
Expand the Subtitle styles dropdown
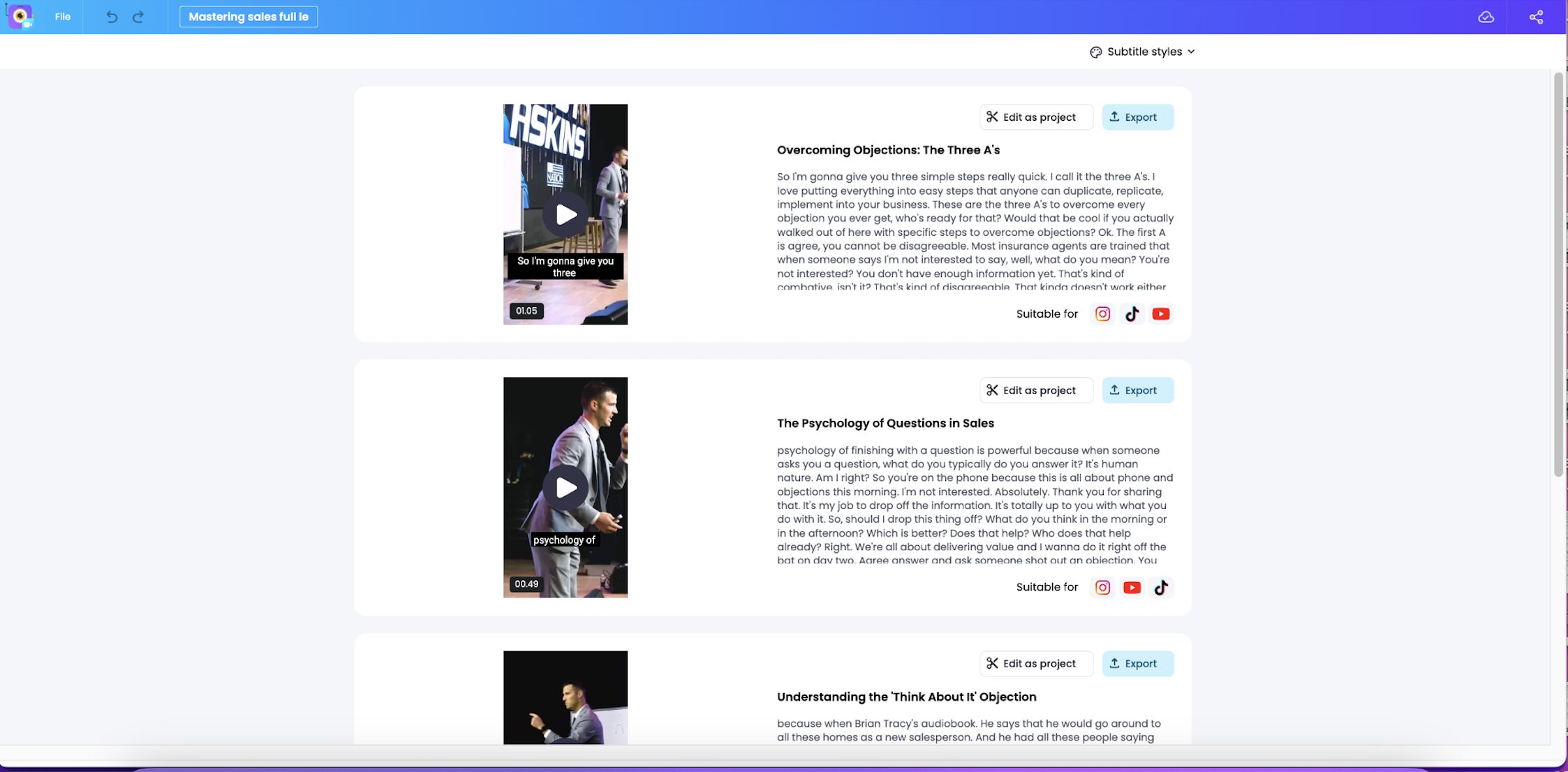1143,52
